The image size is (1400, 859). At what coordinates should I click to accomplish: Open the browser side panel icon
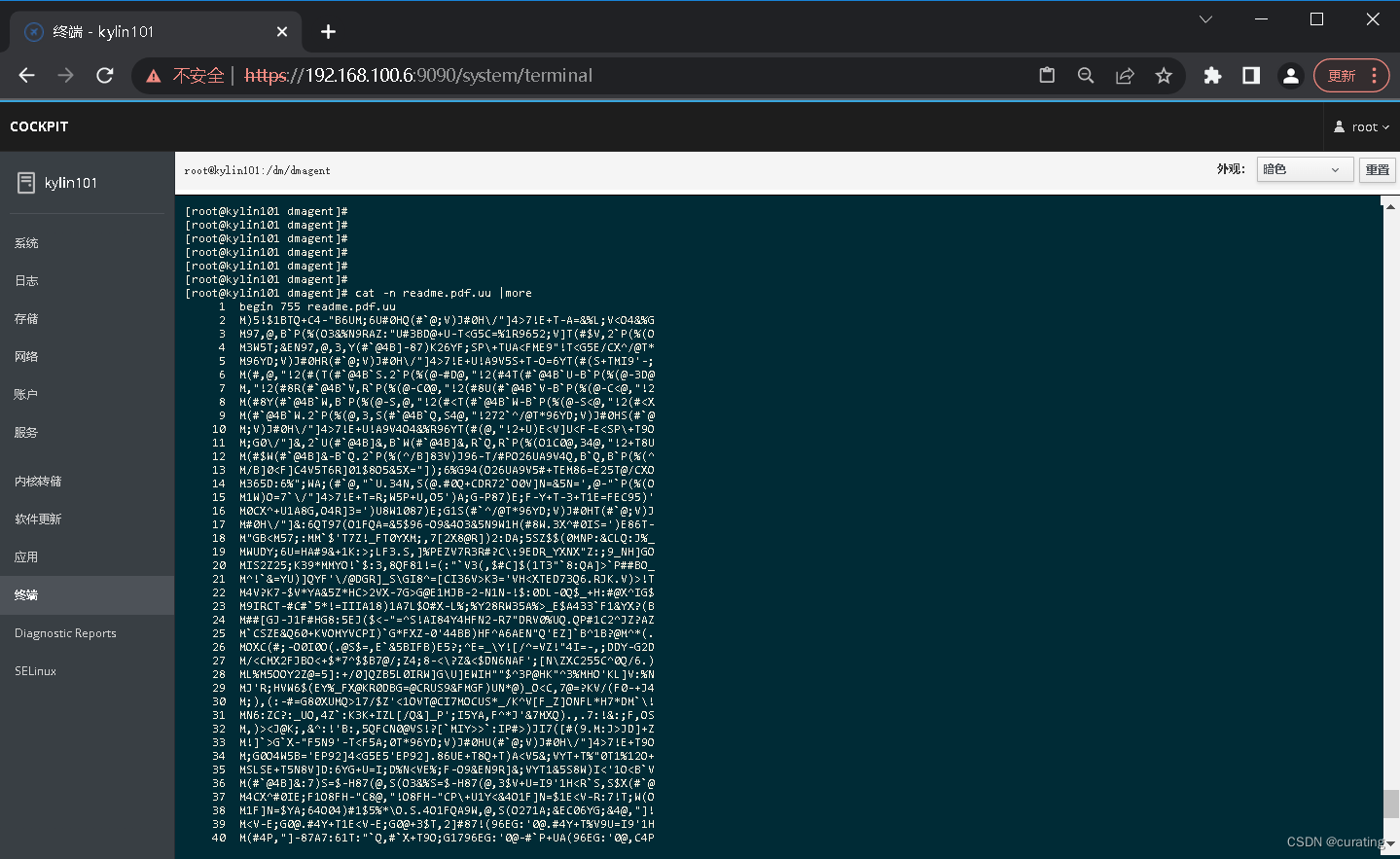point(1251,75)
